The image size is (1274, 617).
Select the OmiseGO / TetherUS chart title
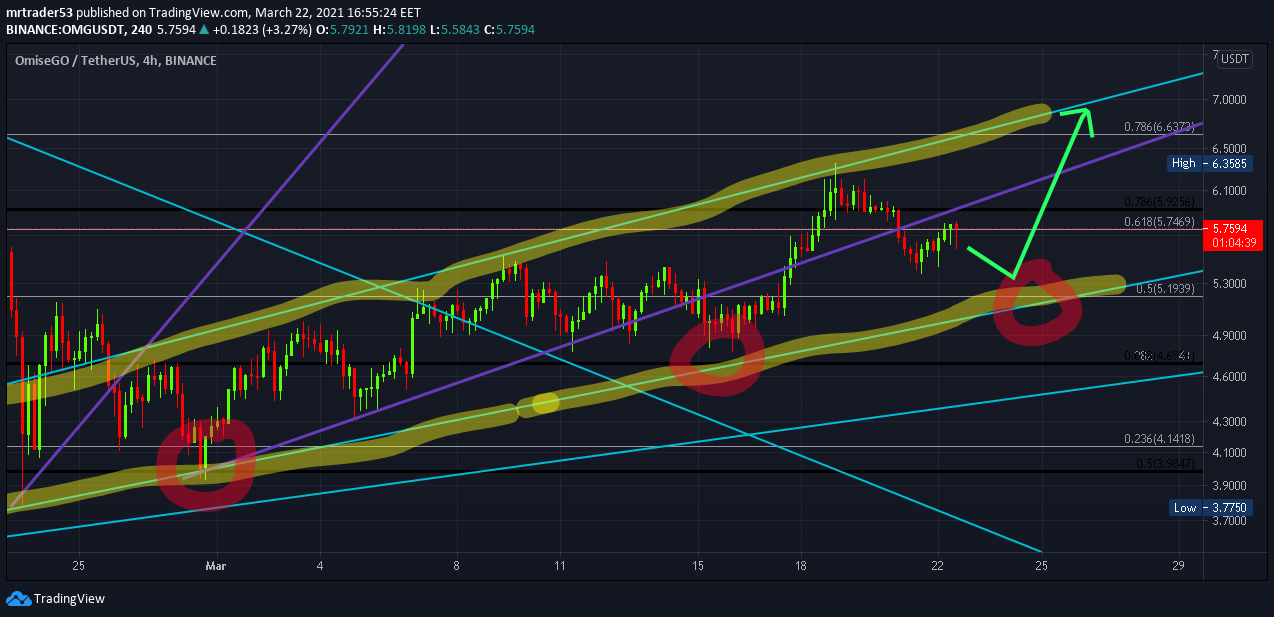[x=115, y=61]
